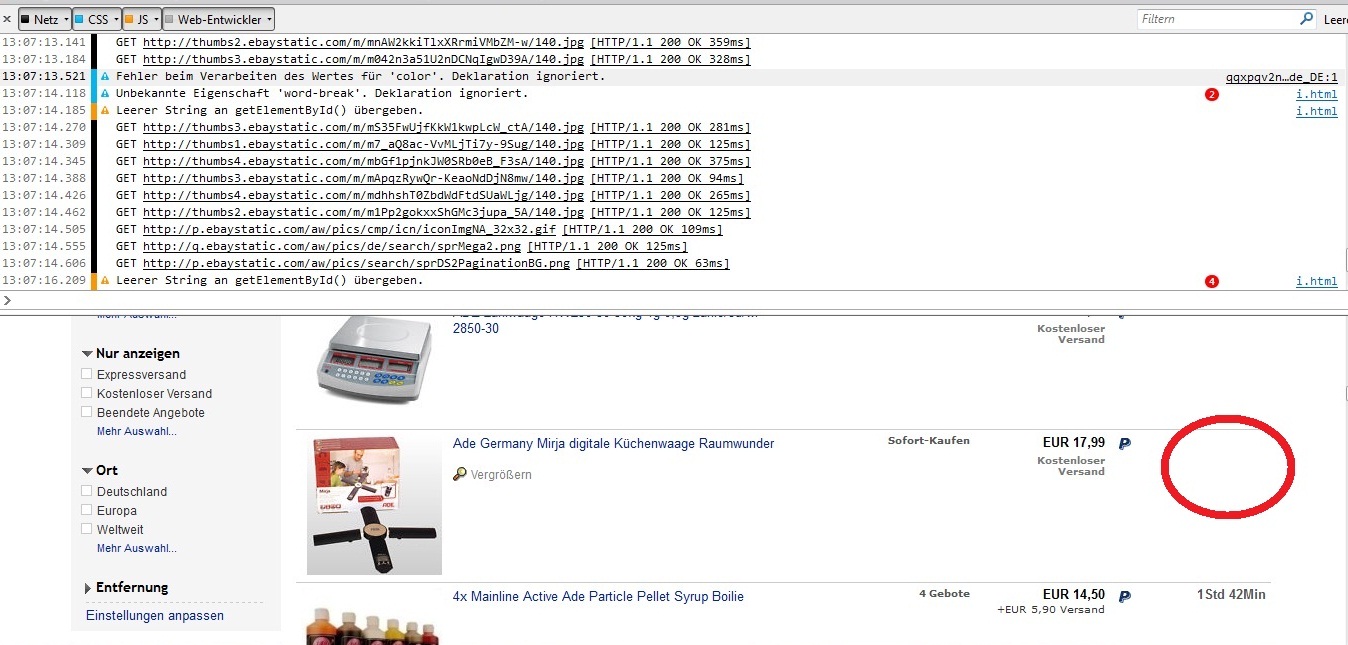Image resolution: width=1348 pixels, height=645 pixels.
Task: Click warning icon beside word-break message
Action: (105, 94)
